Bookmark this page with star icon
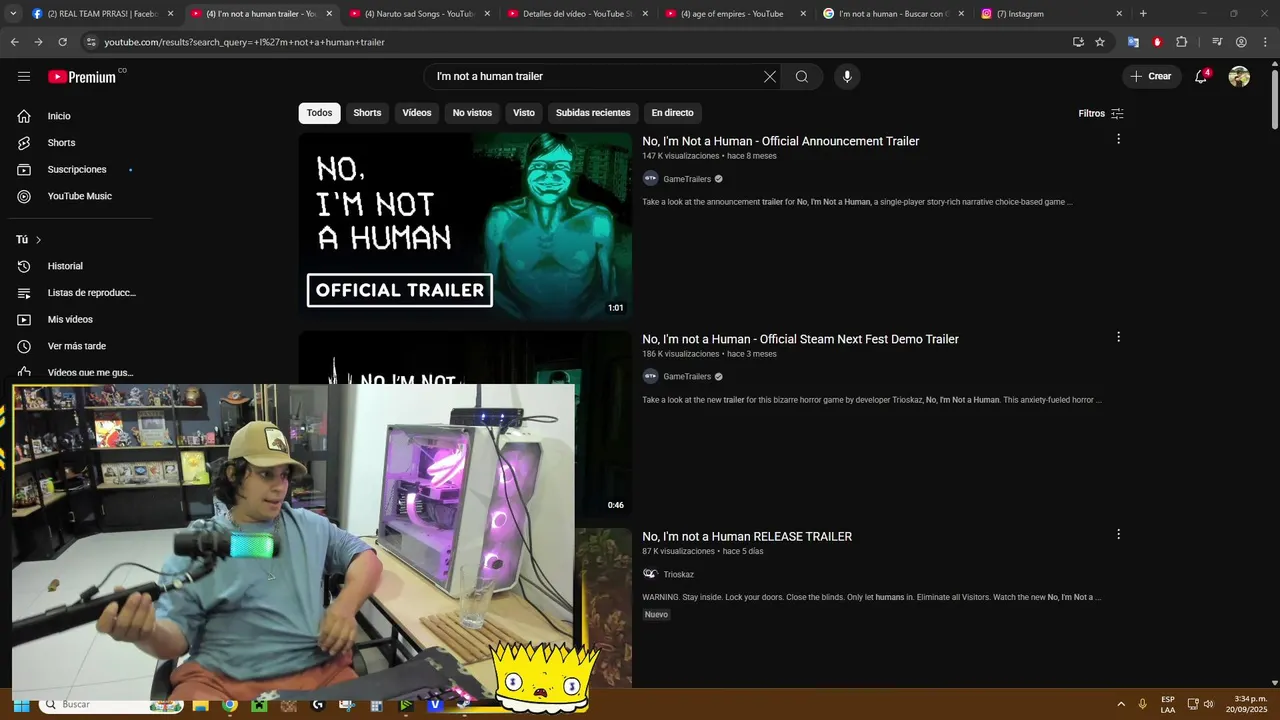Viewport: 1280px width, 720px height. click(1100, 42)
